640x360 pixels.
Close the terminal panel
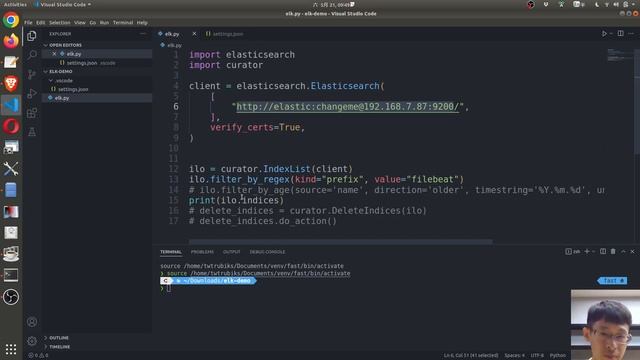coord(632,251)
